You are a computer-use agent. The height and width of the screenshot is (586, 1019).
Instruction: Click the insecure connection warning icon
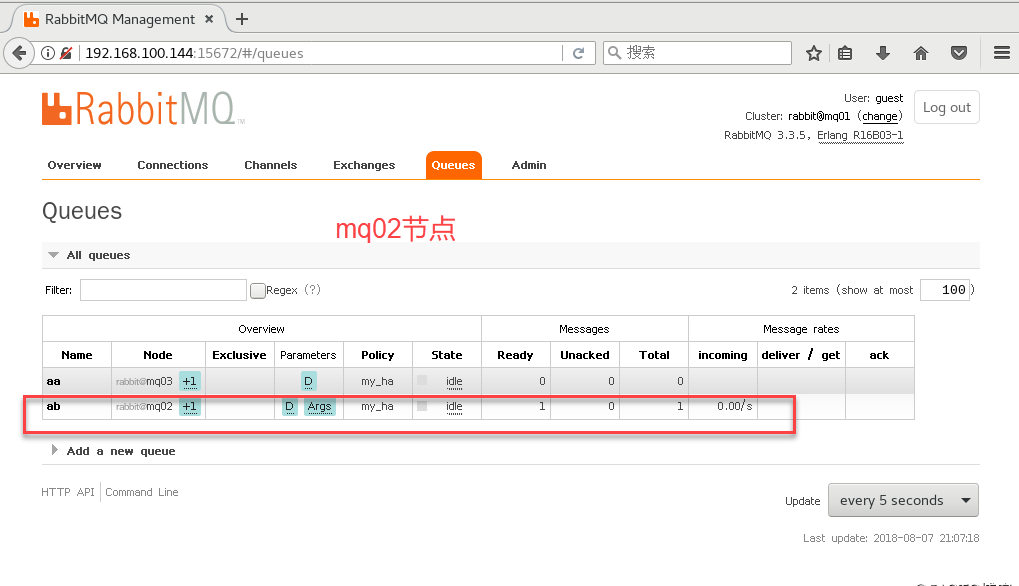click(x=66, y=53)
